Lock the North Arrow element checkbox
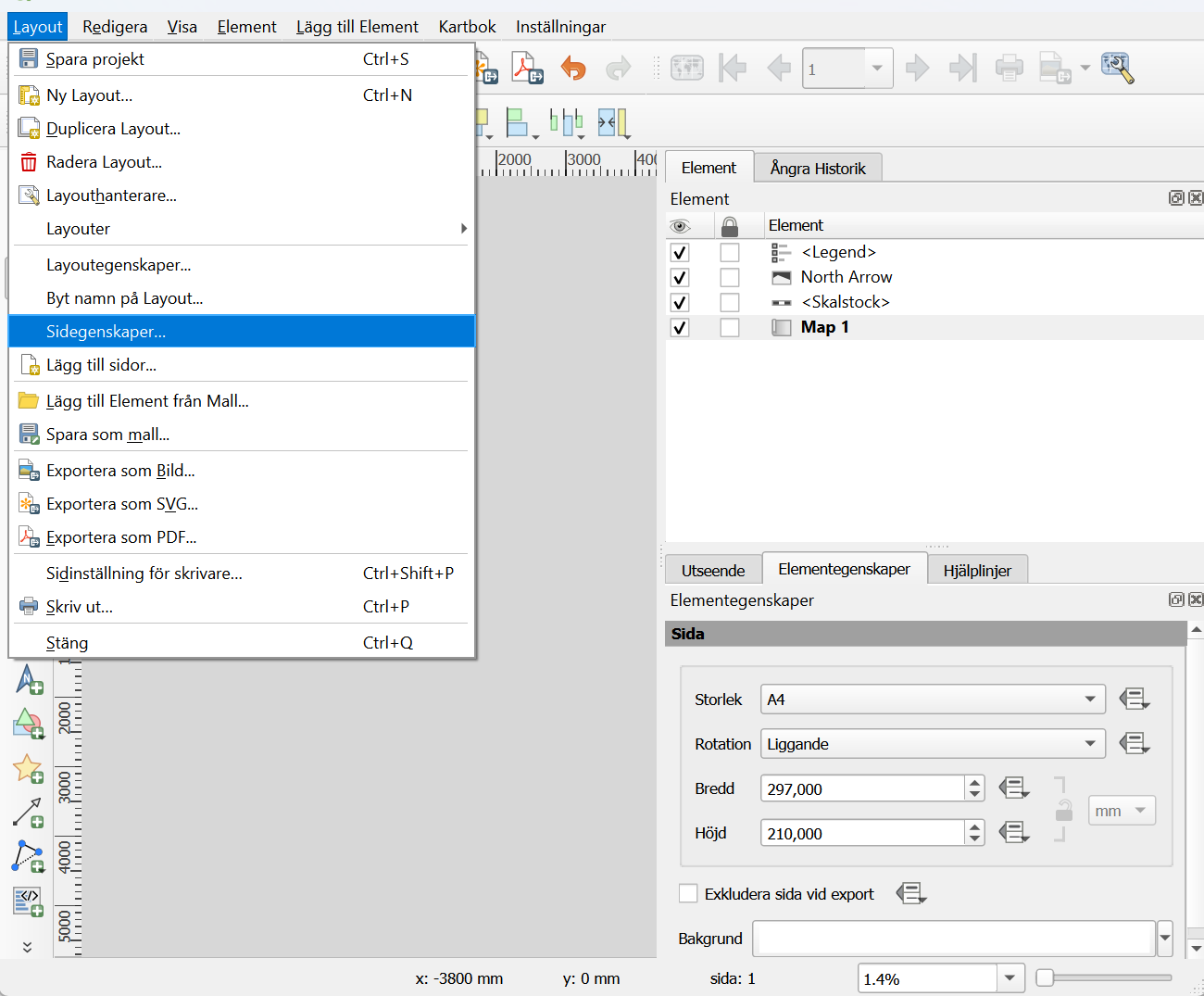The height and width of the screenshot is (996, 1204). pyautogui.click(x=730, y=277)
